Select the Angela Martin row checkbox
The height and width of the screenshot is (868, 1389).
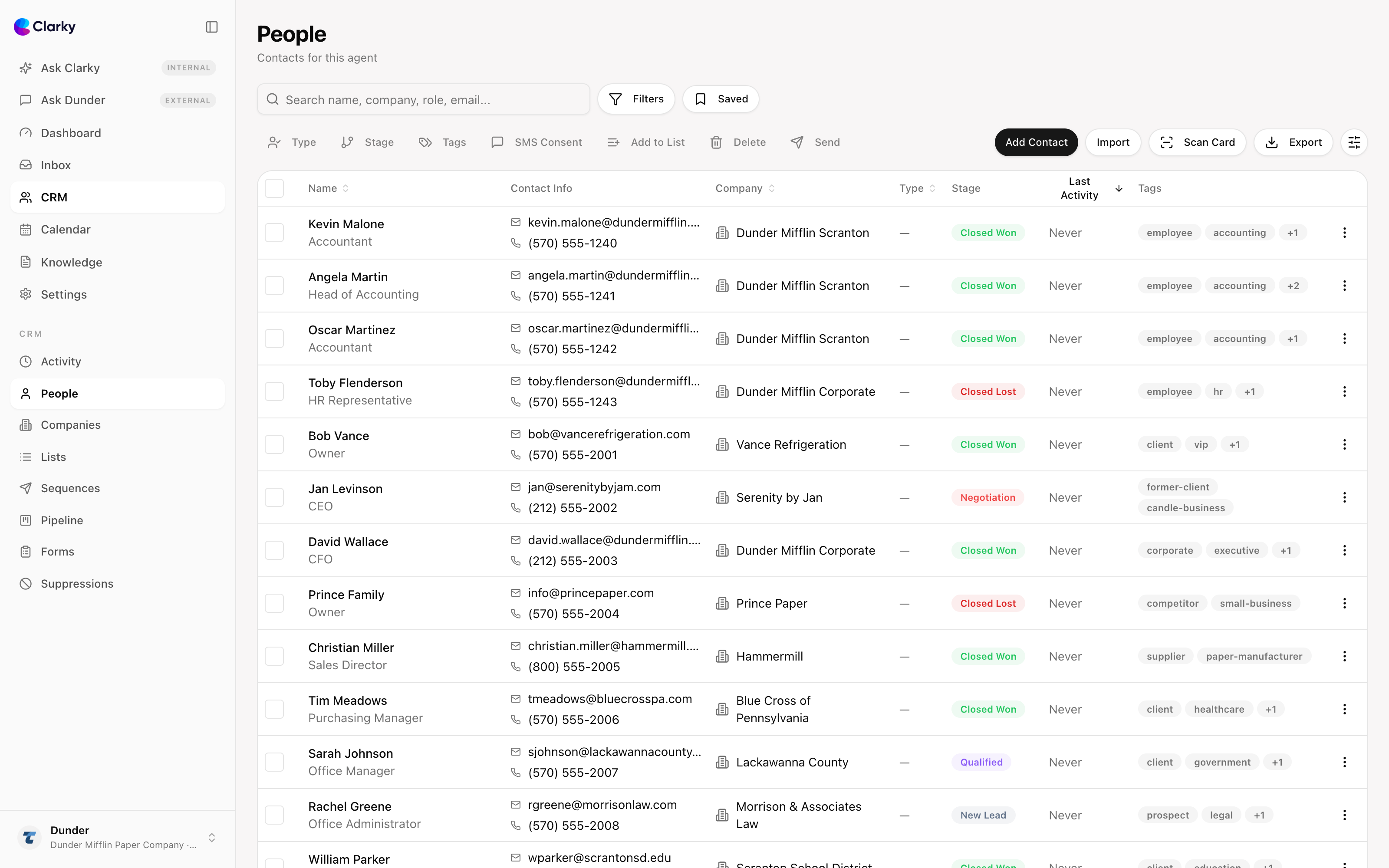[x=274, y=286]
